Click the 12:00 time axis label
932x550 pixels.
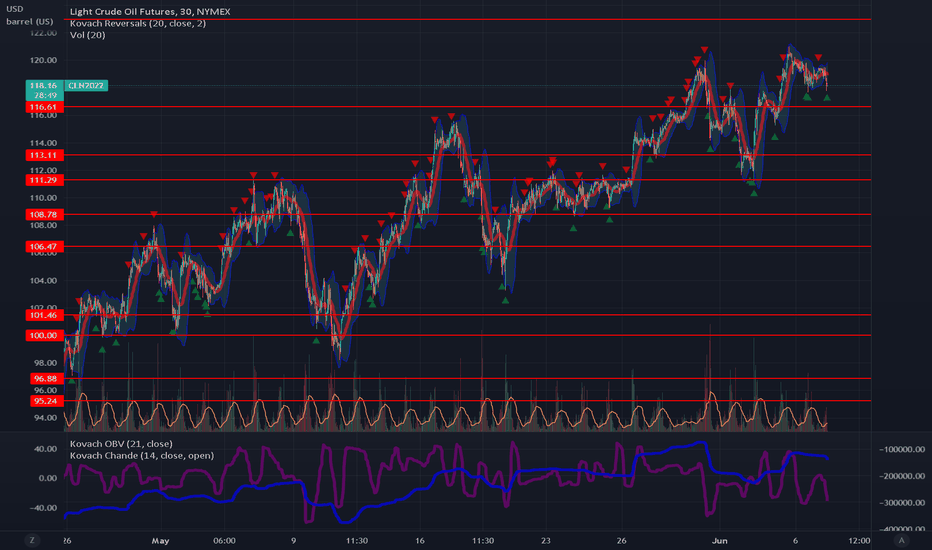pyautogui.click(x=859, y=540)
